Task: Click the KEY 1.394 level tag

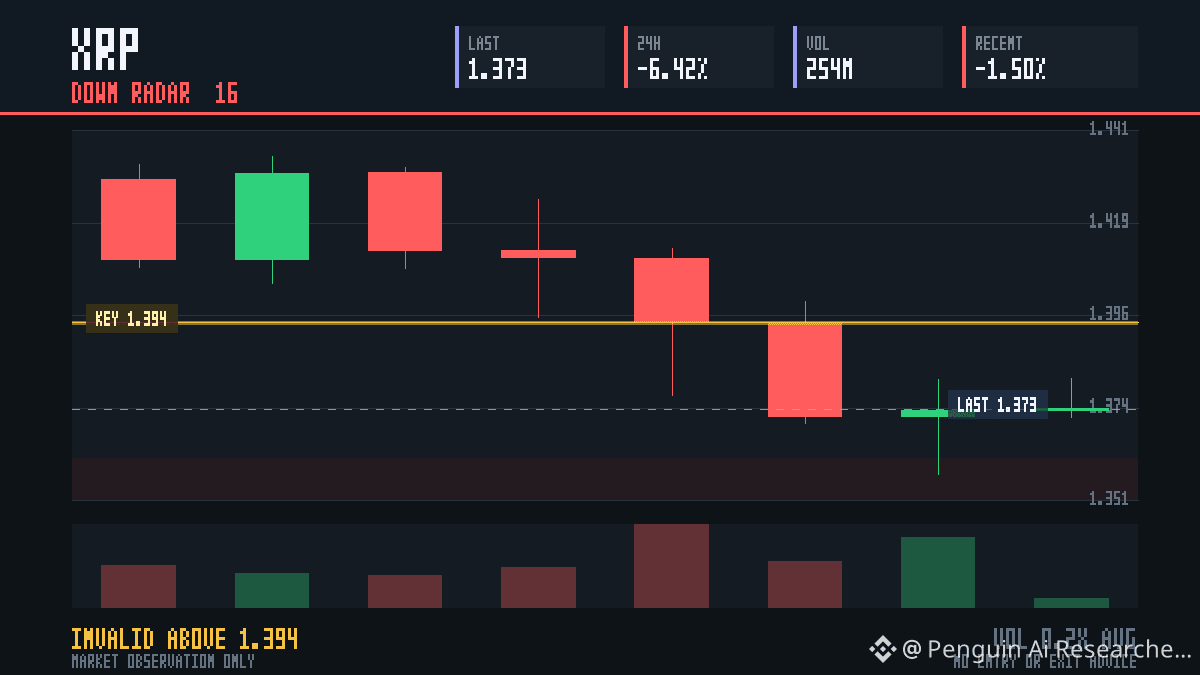Action: [132, 319]
